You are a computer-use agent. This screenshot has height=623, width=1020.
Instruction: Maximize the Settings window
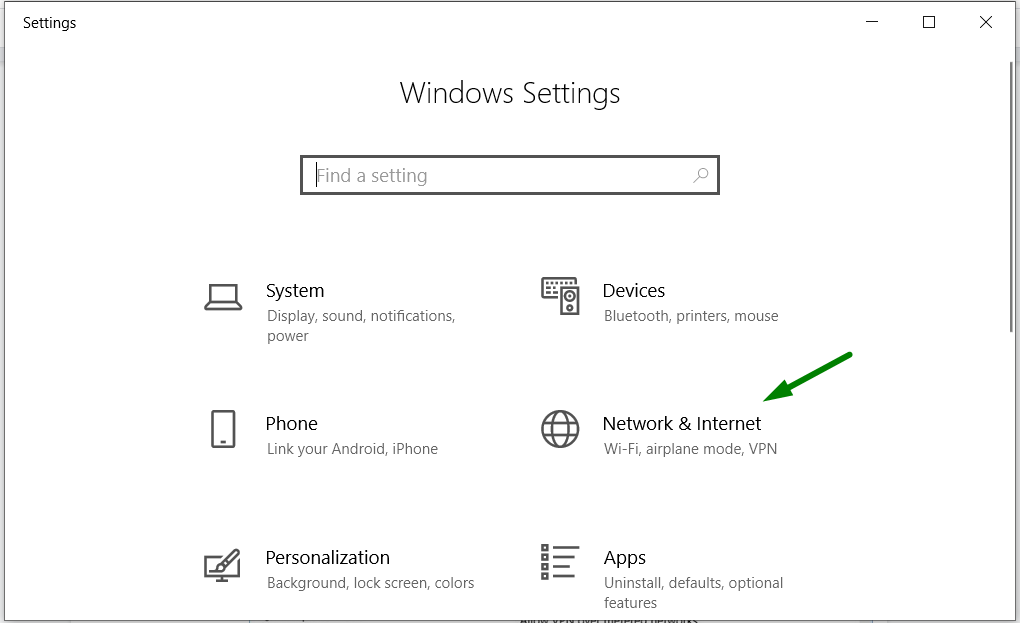click(929, 22)
